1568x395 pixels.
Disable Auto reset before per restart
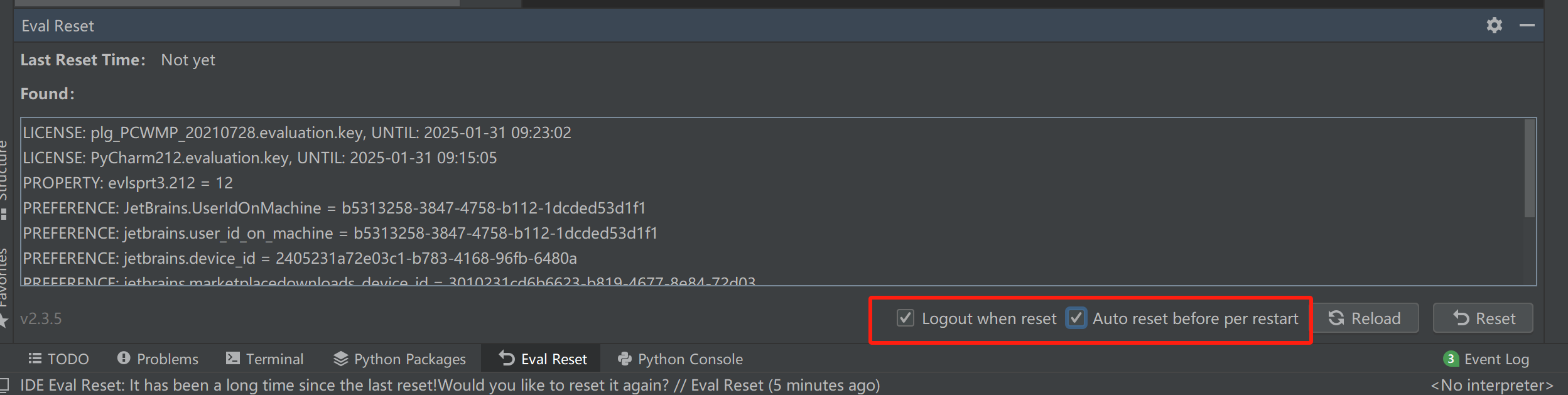[1076, 318]
